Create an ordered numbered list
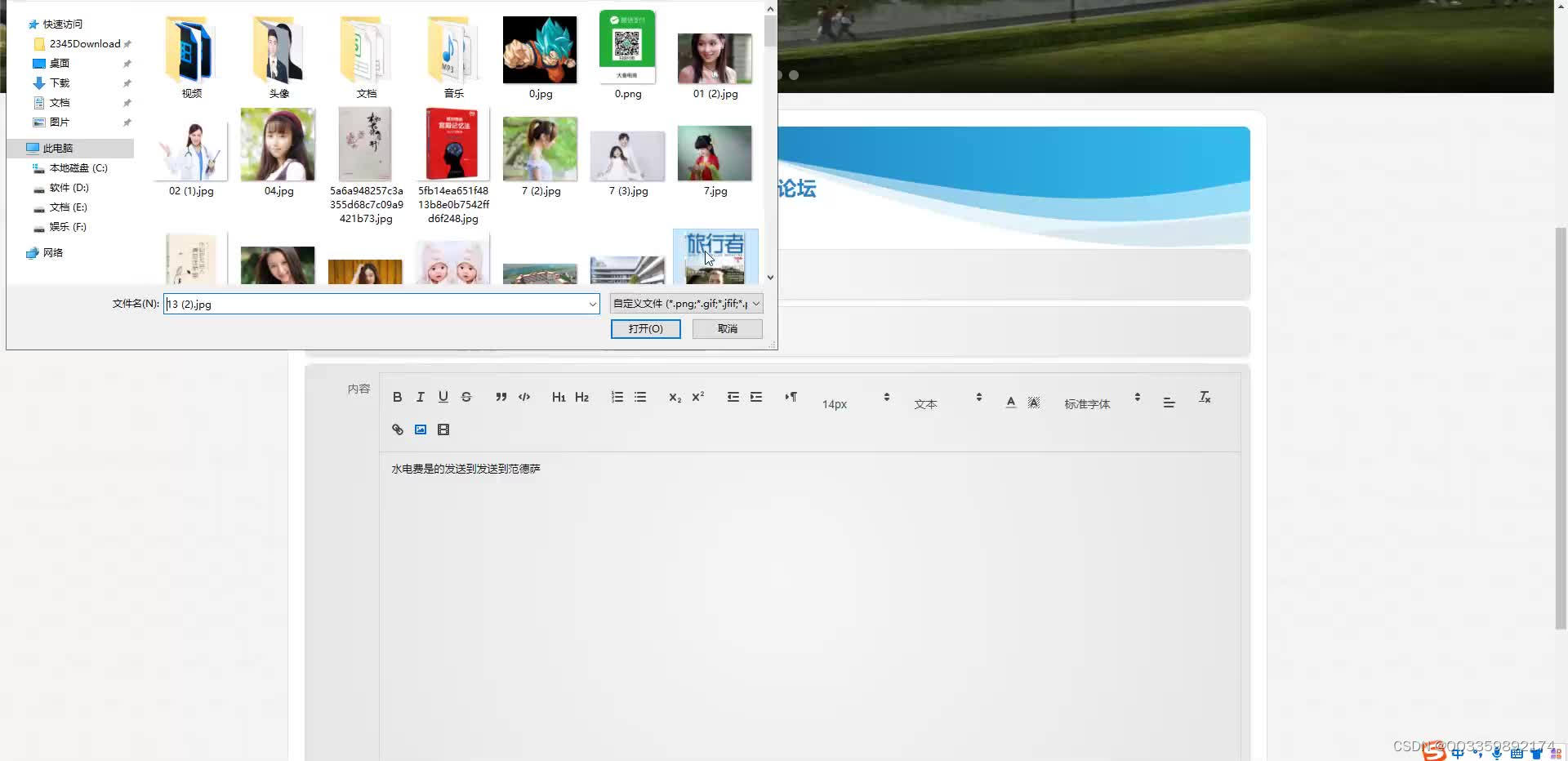Screen dimensions: 1568x761 617,397
